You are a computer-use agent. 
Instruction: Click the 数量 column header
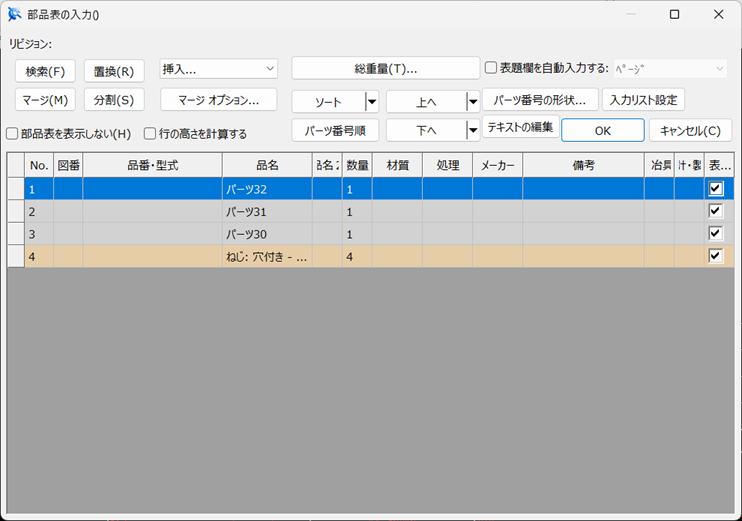[x=357, y=165]
